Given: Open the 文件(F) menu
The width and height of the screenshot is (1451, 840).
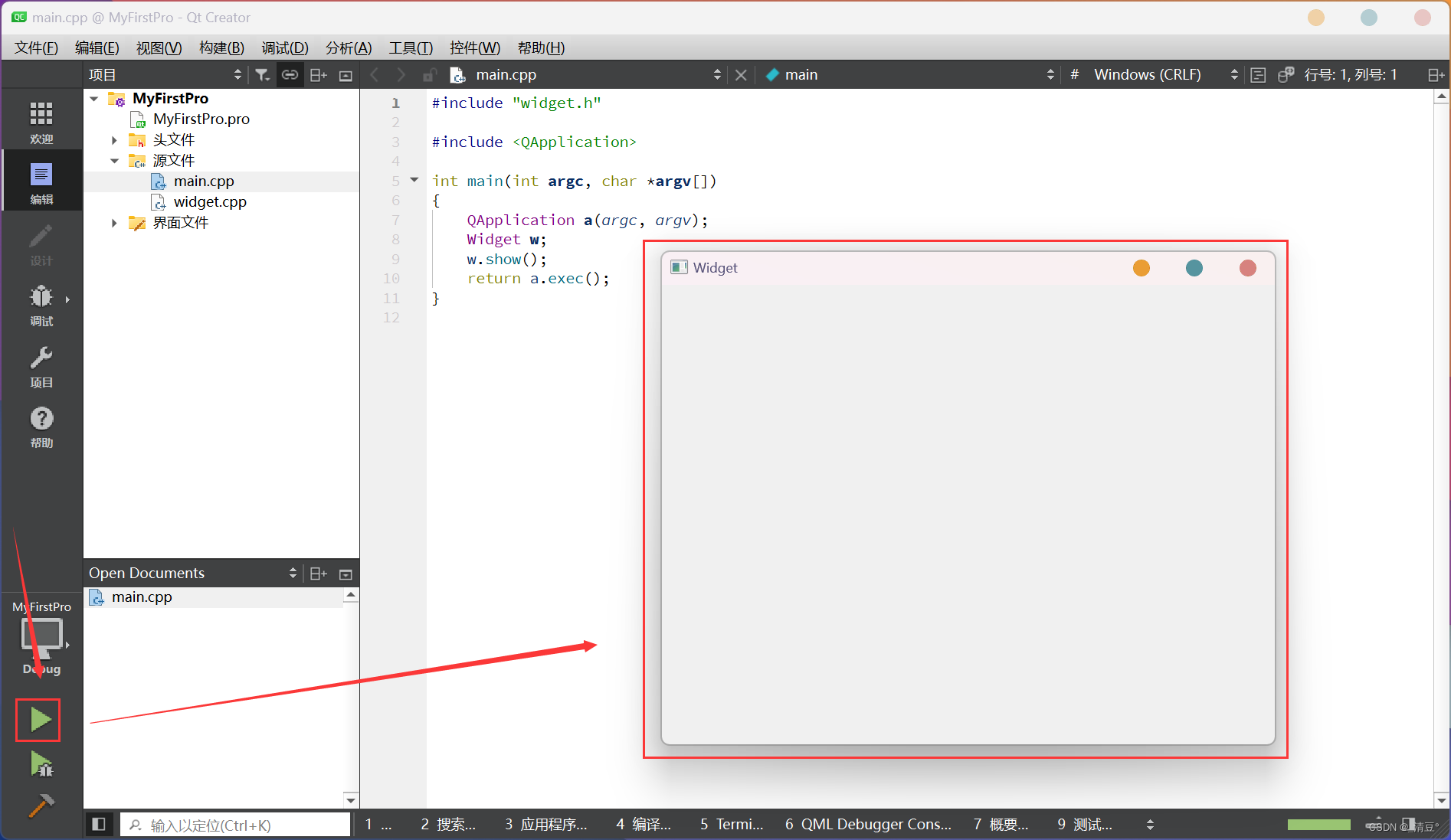Looking at the screenshot, I should pyautogui.click(x=36, y=48).
